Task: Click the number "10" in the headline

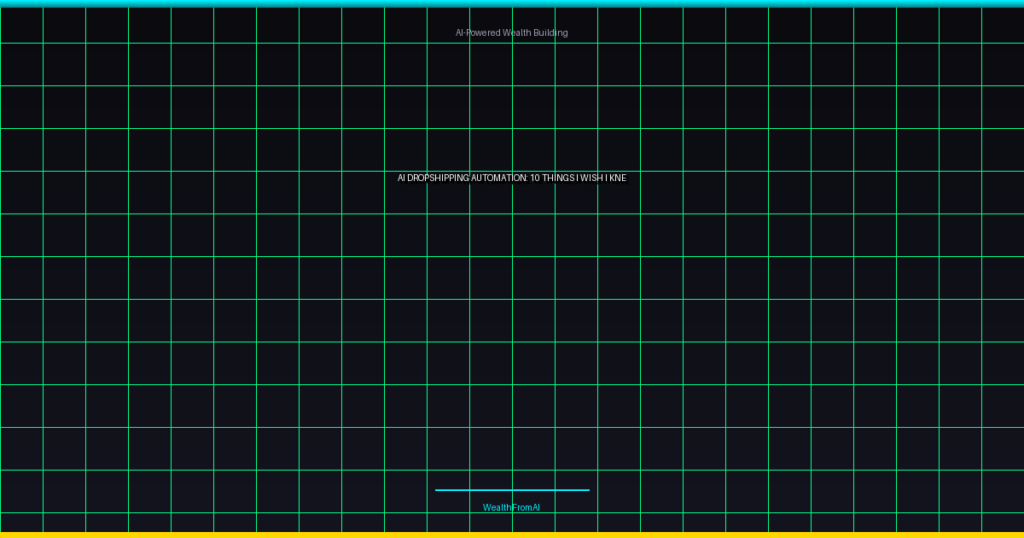Action: pyautogui.click(x=535, y=178)
